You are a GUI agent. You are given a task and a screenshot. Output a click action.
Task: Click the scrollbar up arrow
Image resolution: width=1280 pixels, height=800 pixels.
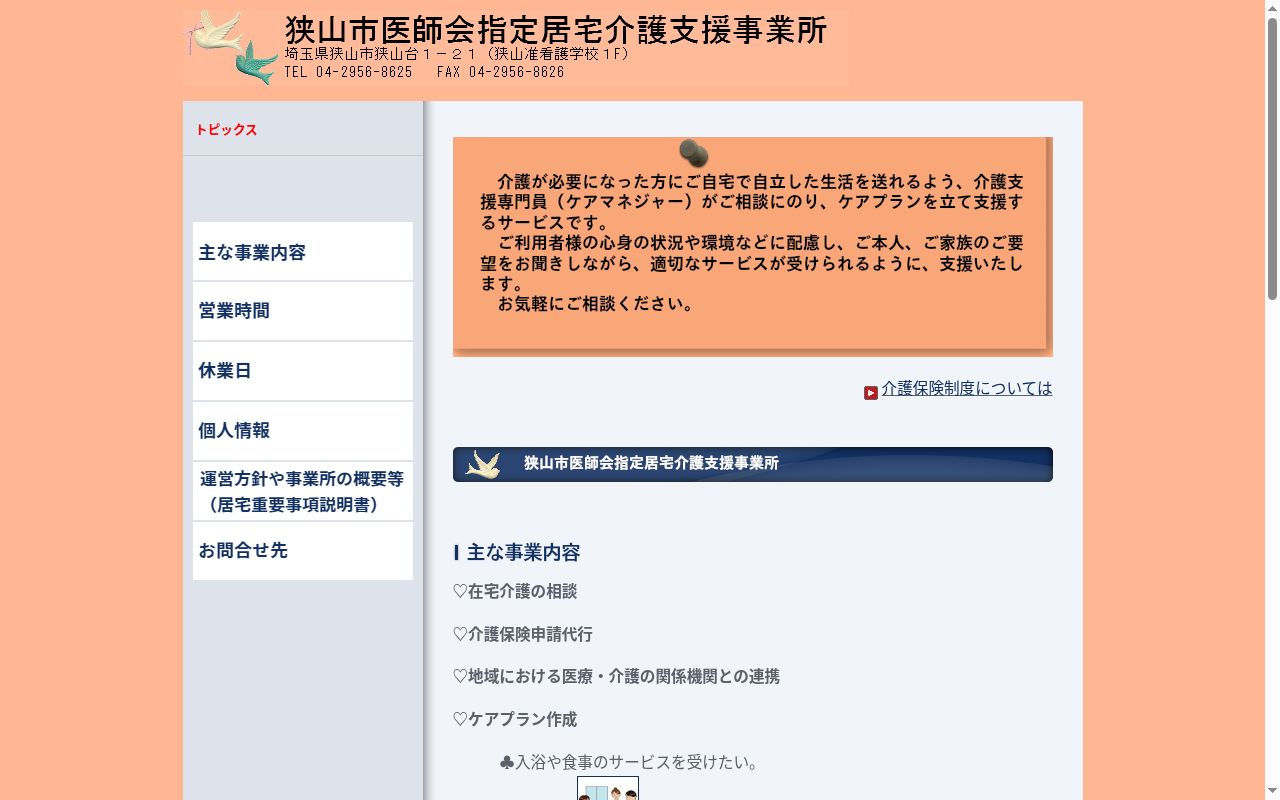[1272, 8]
